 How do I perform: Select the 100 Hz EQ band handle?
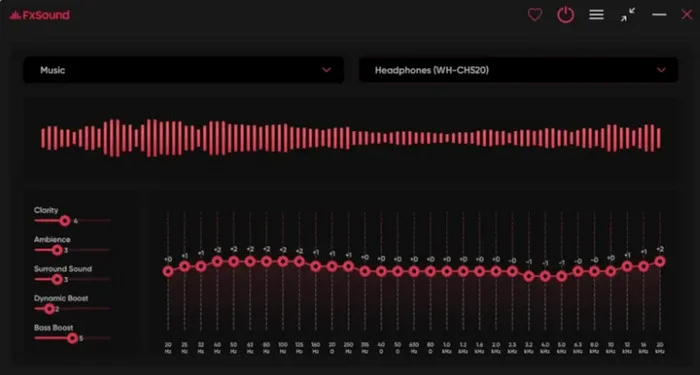coord(283,262)
